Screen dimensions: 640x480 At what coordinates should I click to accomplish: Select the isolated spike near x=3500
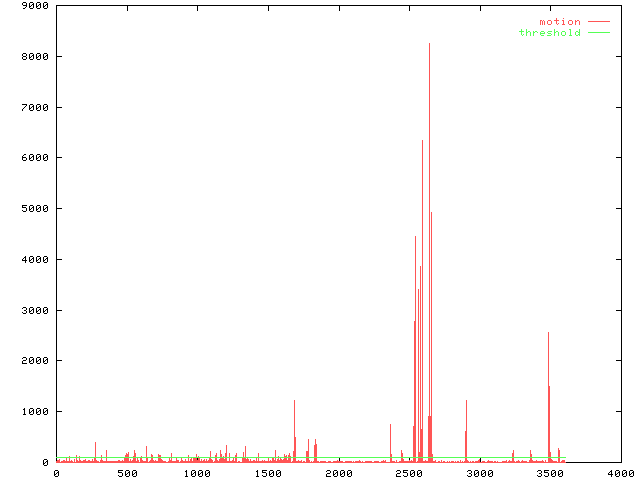click(548, 335)
